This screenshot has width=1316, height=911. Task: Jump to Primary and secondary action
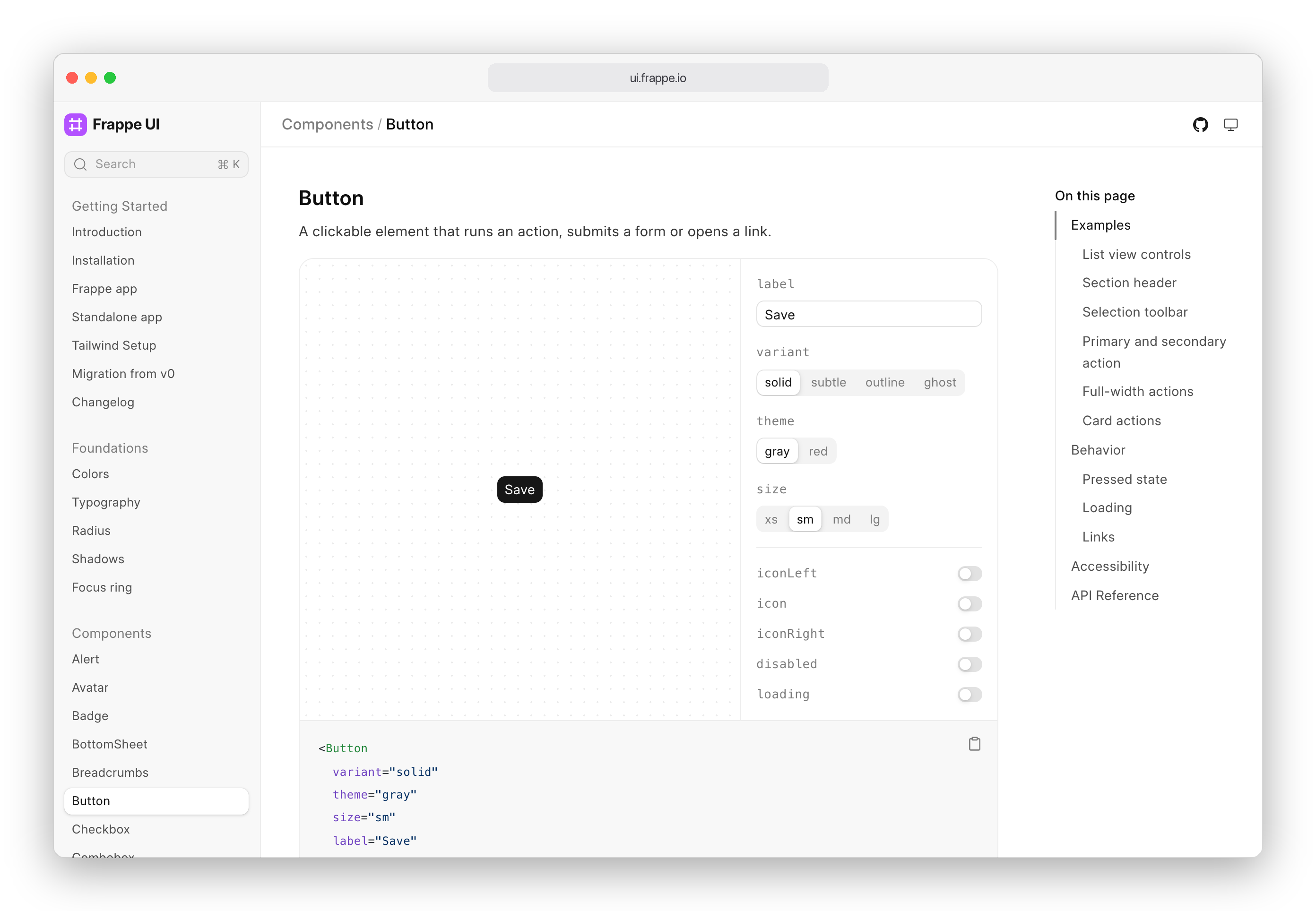tap(1154, 352)
